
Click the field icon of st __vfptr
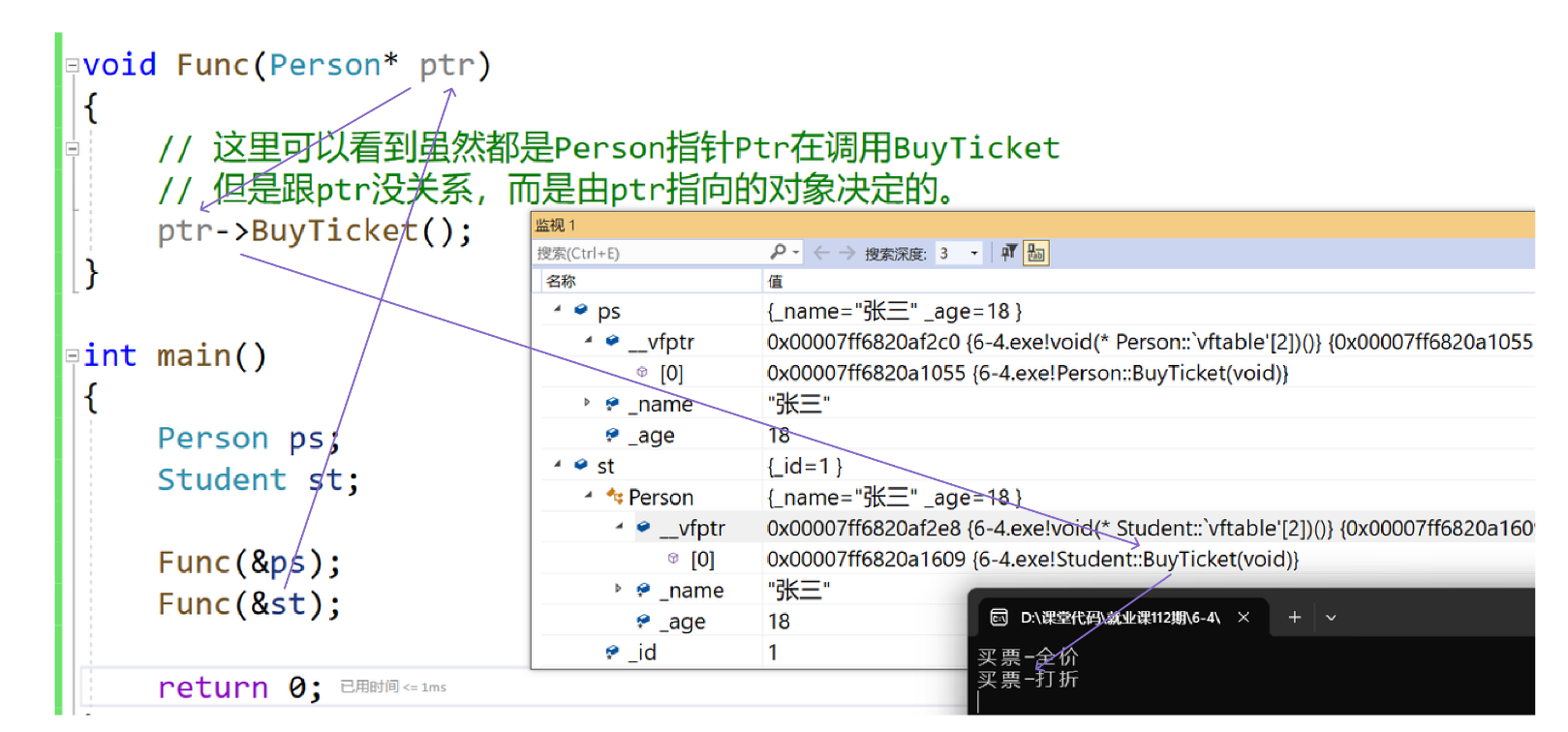pyautogui.click(x=643, y=527)
